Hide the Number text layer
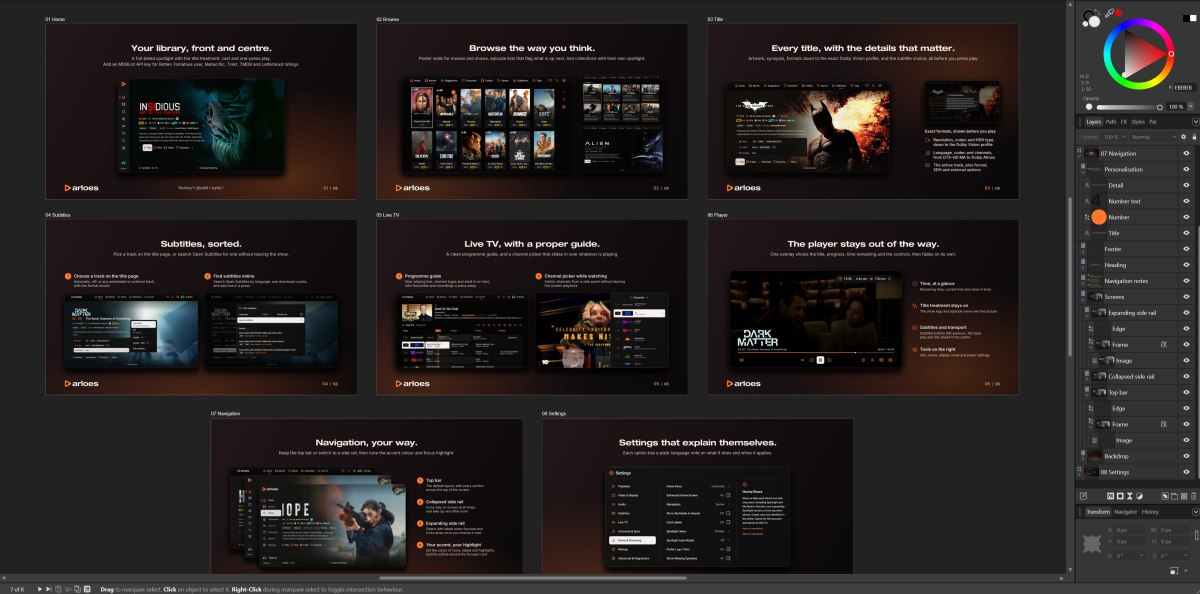Viewport: 1200px width, 594px height. click(x=1186, y=201)
